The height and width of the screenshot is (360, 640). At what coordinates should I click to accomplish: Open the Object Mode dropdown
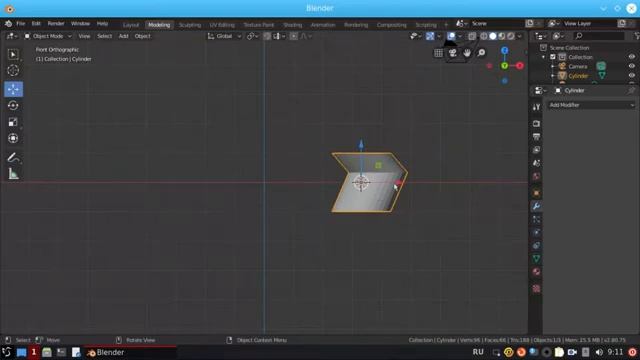(x=48, y=36)
